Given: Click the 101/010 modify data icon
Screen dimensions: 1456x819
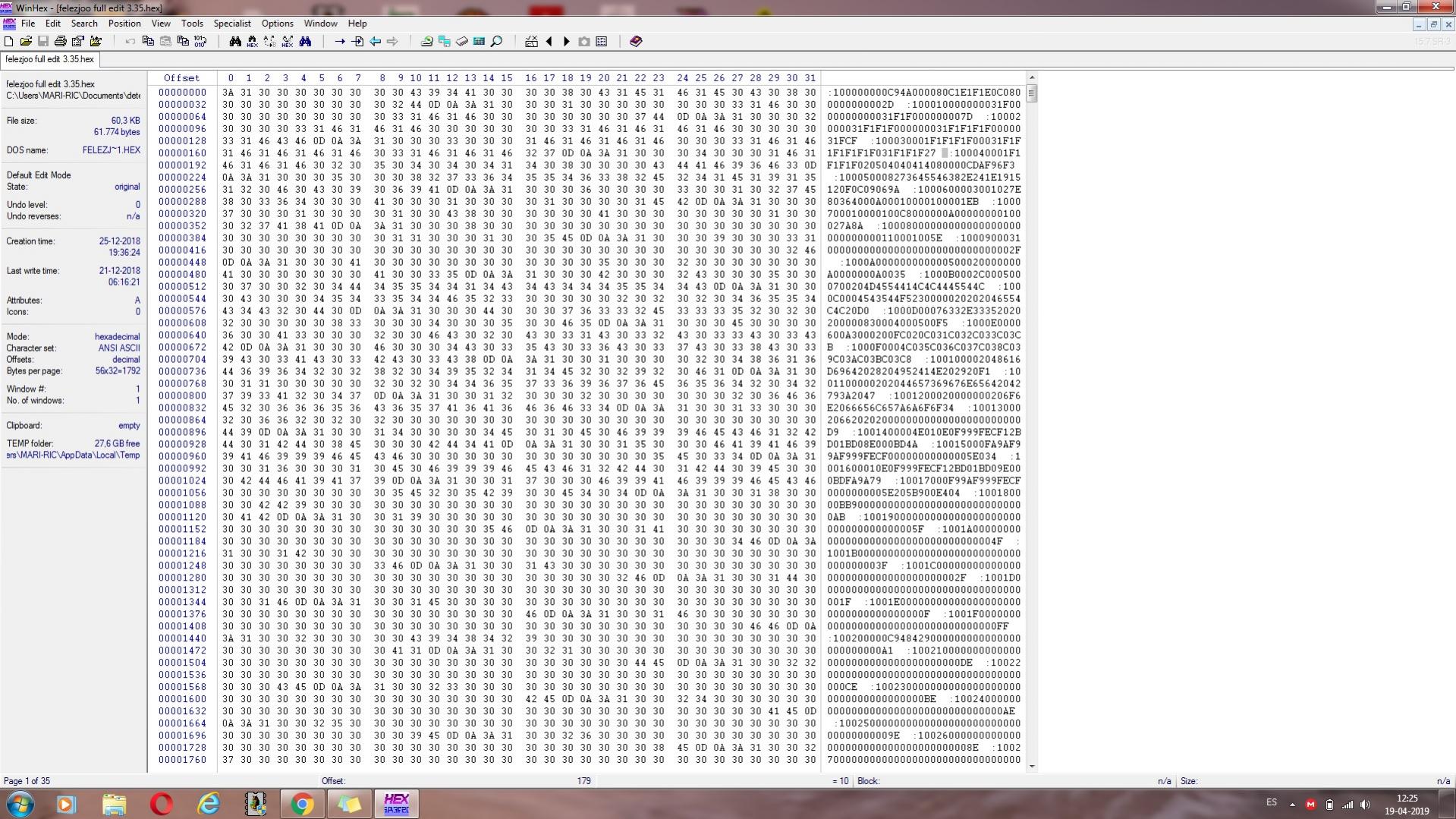Looking at the screenshot, I should pos(200,42).
